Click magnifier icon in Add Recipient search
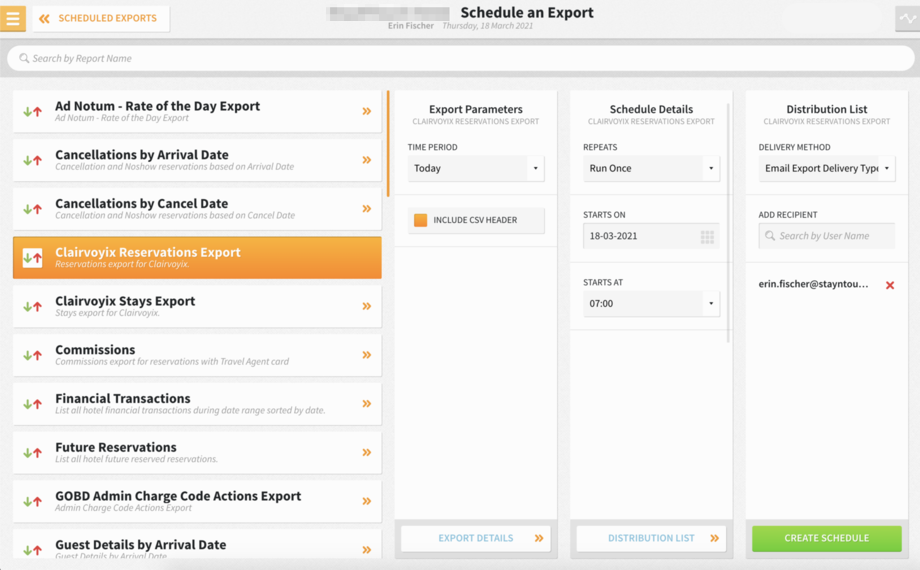This screenshot has height=570, width=920. [x=770, y=236]
